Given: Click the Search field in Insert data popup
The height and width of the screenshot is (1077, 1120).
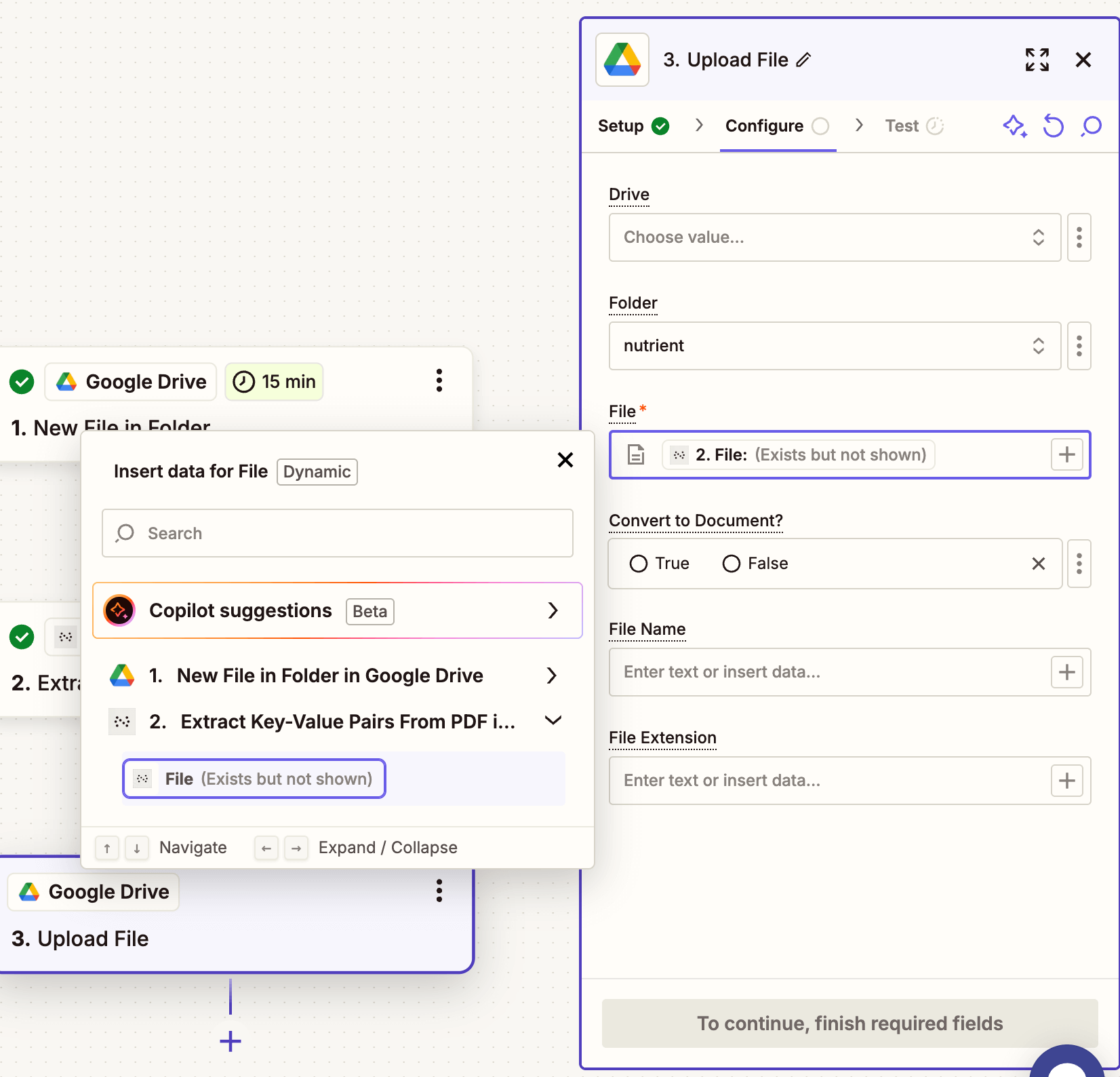Looking at the screenshot, I should click(338, 533).
